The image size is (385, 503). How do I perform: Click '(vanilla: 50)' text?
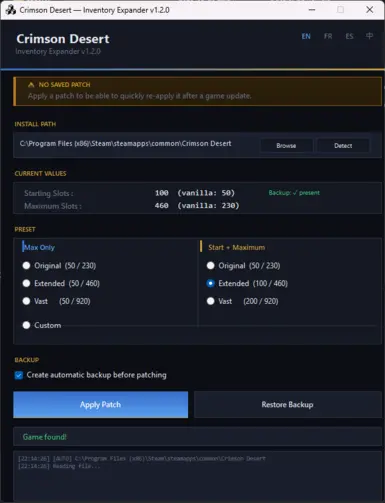tap(206, 193)
